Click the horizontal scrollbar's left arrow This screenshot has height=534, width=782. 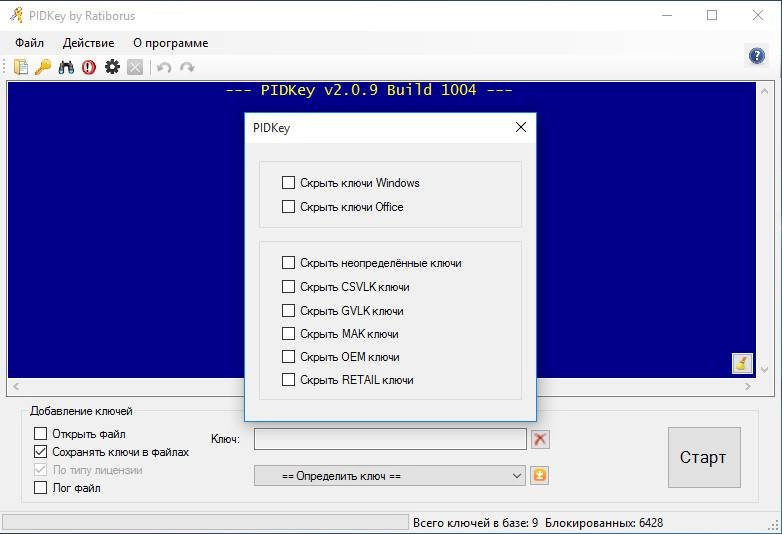click(16, 386)
